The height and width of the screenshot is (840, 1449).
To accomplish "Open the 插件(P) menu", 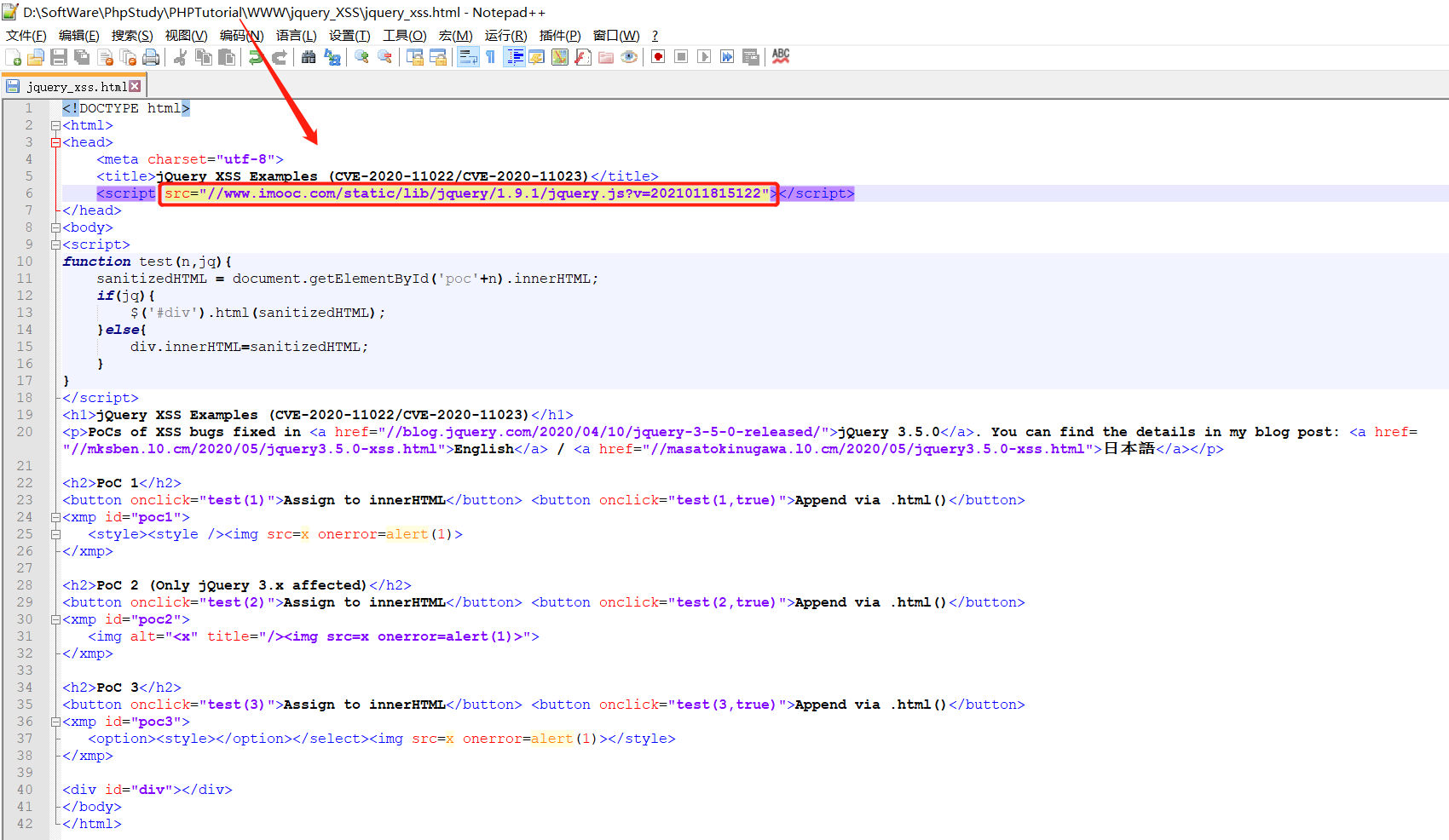I will pyautogui.click(x=560, y=36).
